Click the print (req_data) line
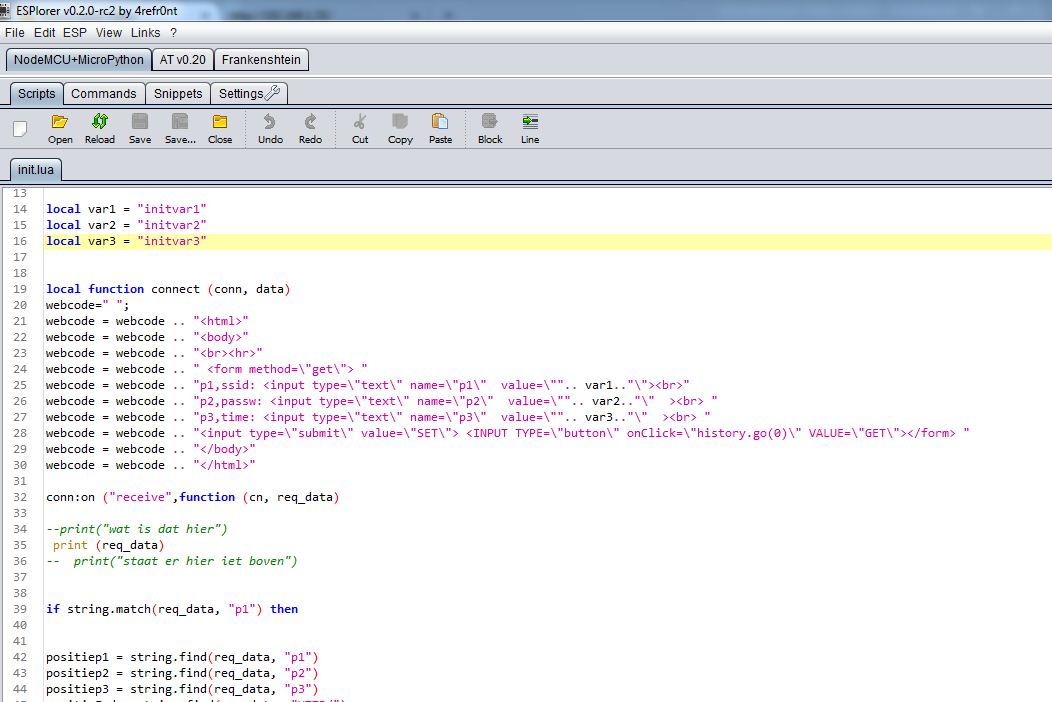1052x702 pixels. pyautogui.click(x=109, y=545)
